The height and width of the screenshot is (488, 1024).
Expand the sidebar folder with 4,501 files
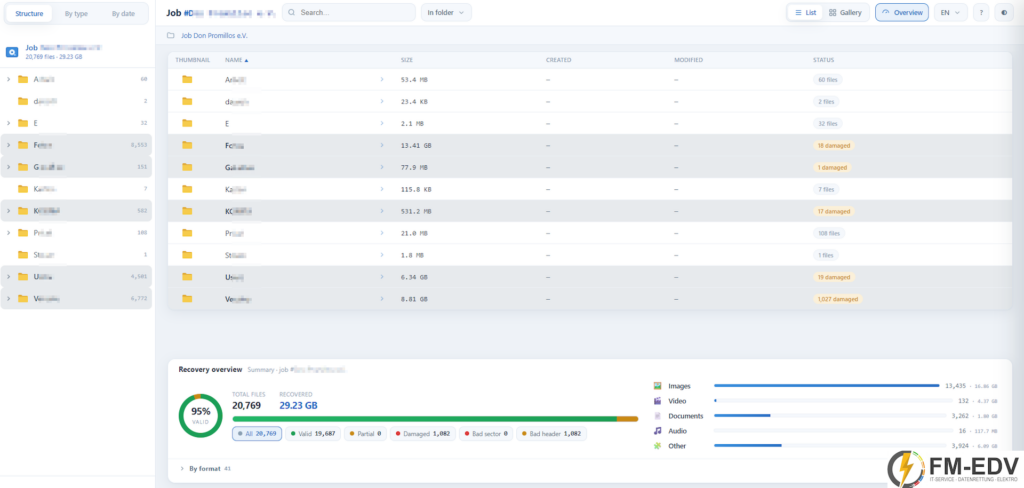pos(8,277)
